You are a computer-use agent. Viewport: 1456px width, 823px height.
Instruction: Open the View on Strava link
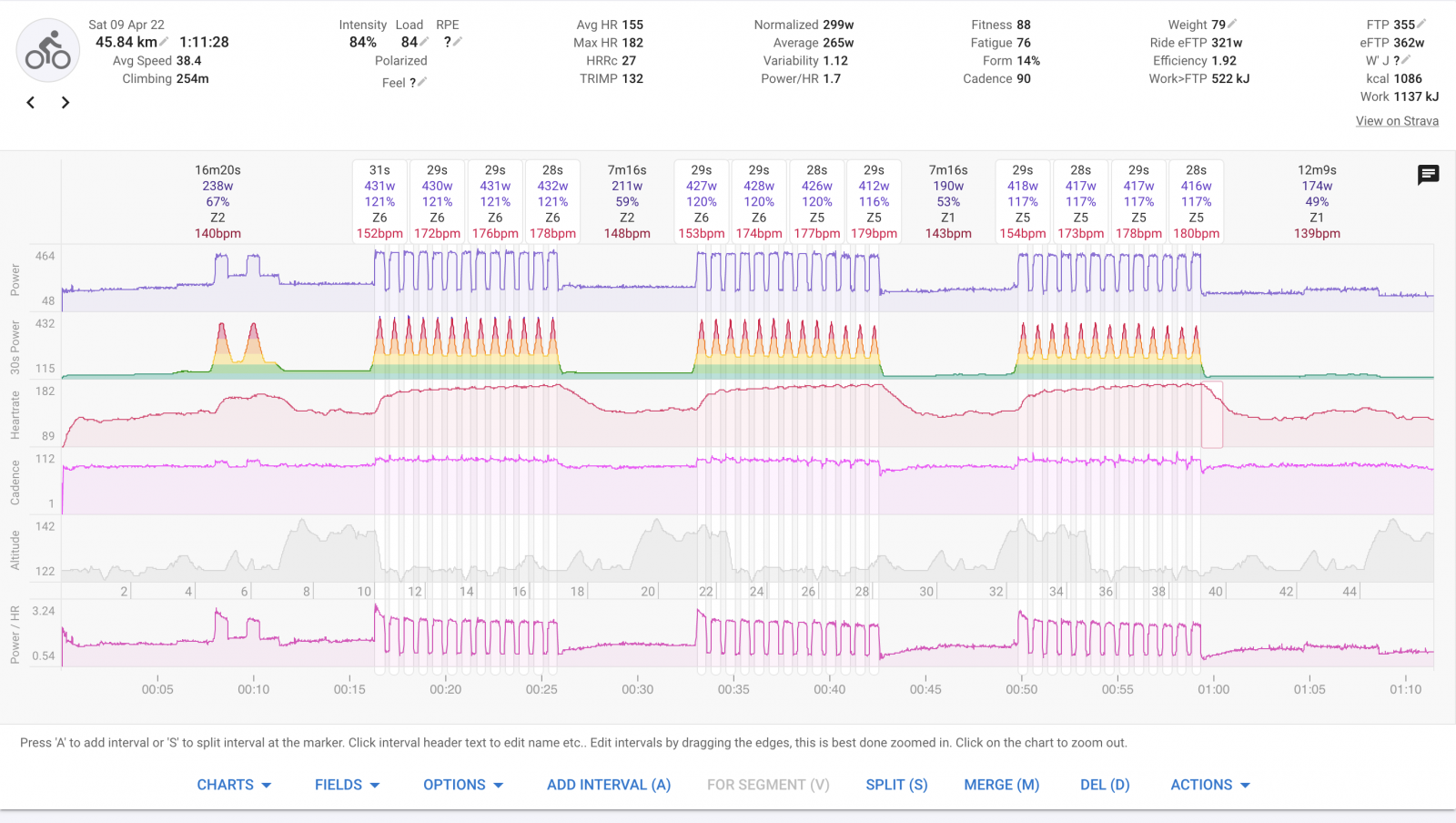pos(1397,121)
